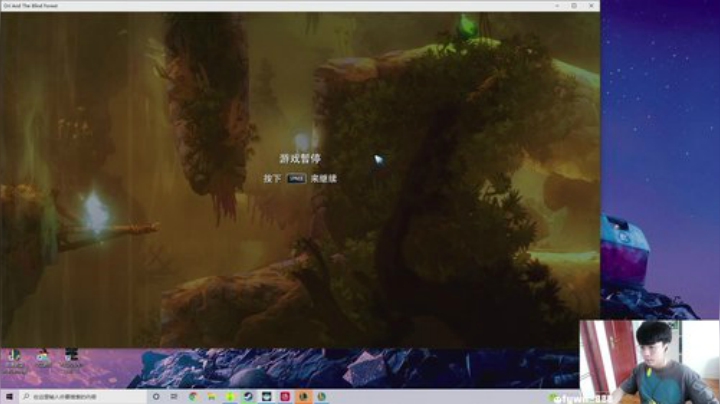The width and height of the screenshot is (720, 404).
Task: Open Cortana from the taskbar circle icon
Action: coord(156,396)
